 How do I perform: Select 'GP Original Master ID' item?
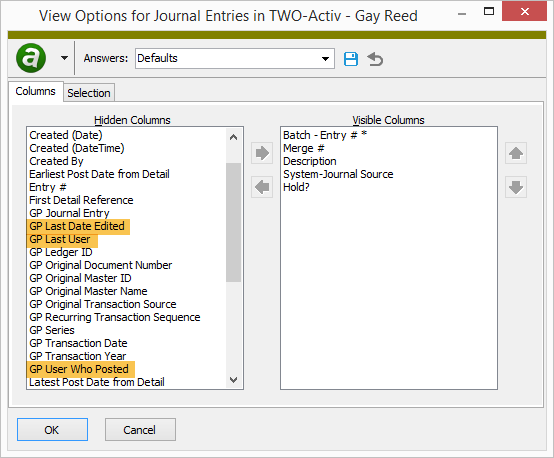click(x=81, y=278)
